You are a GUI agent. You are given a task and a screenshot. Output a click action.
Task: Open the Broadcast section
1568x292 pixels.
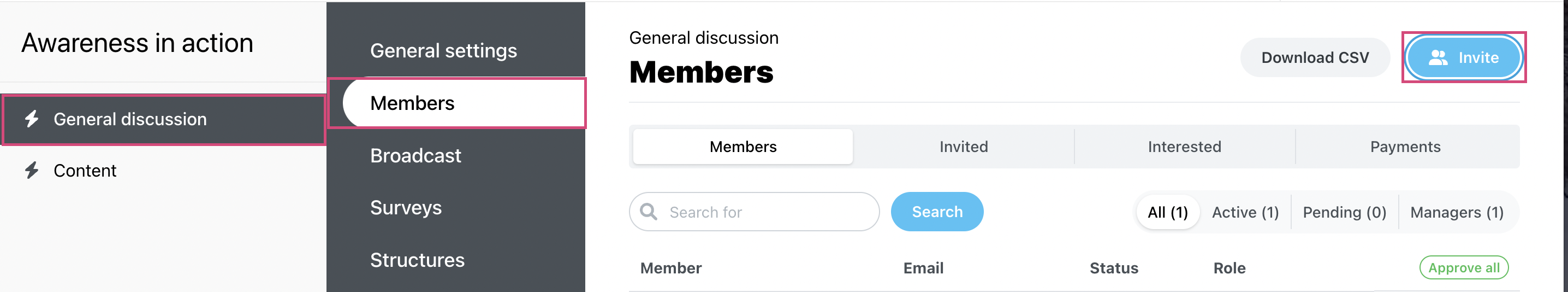tap(415, 155)
